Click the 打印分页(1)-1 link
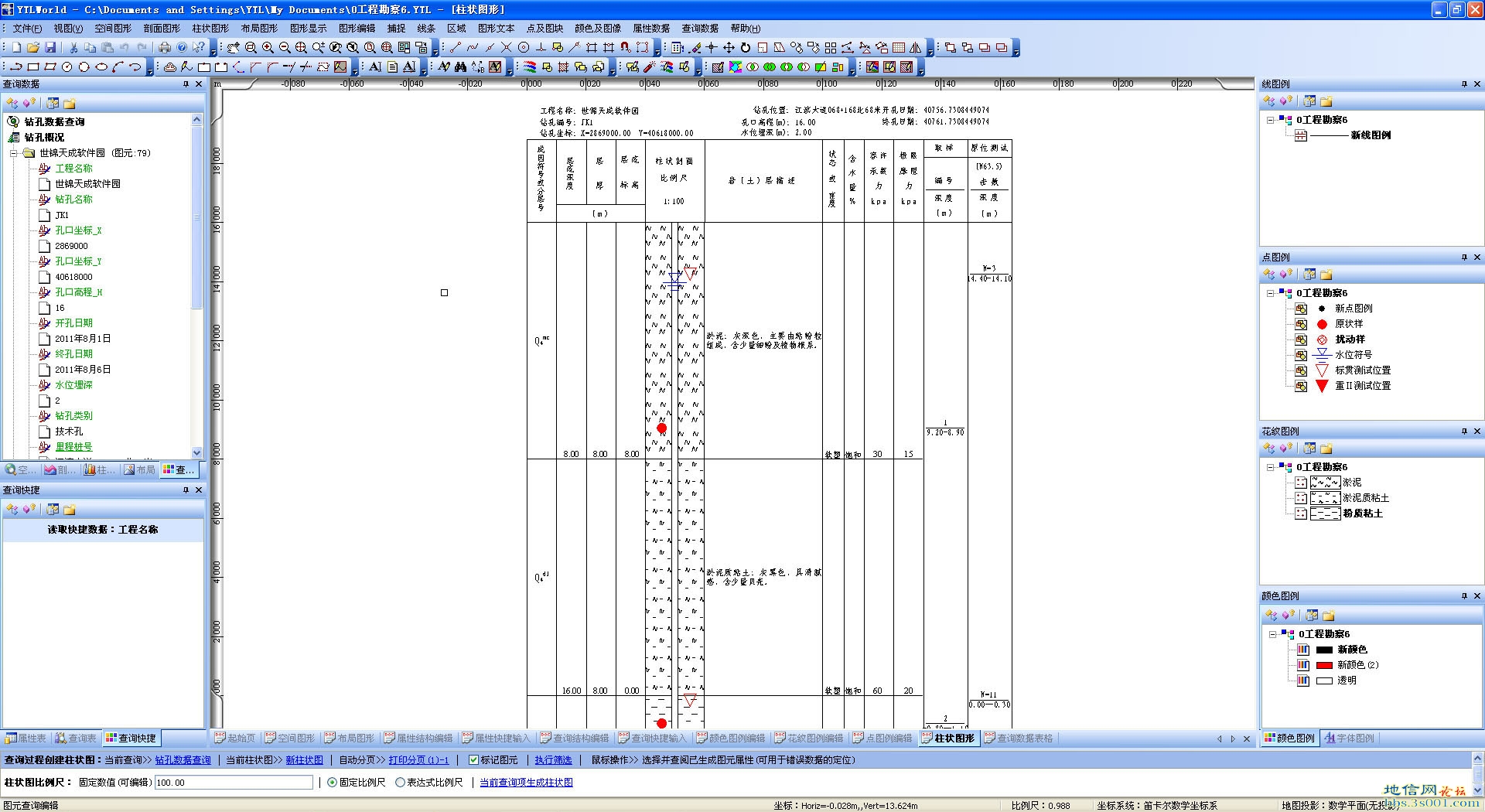 pos(418,760)
